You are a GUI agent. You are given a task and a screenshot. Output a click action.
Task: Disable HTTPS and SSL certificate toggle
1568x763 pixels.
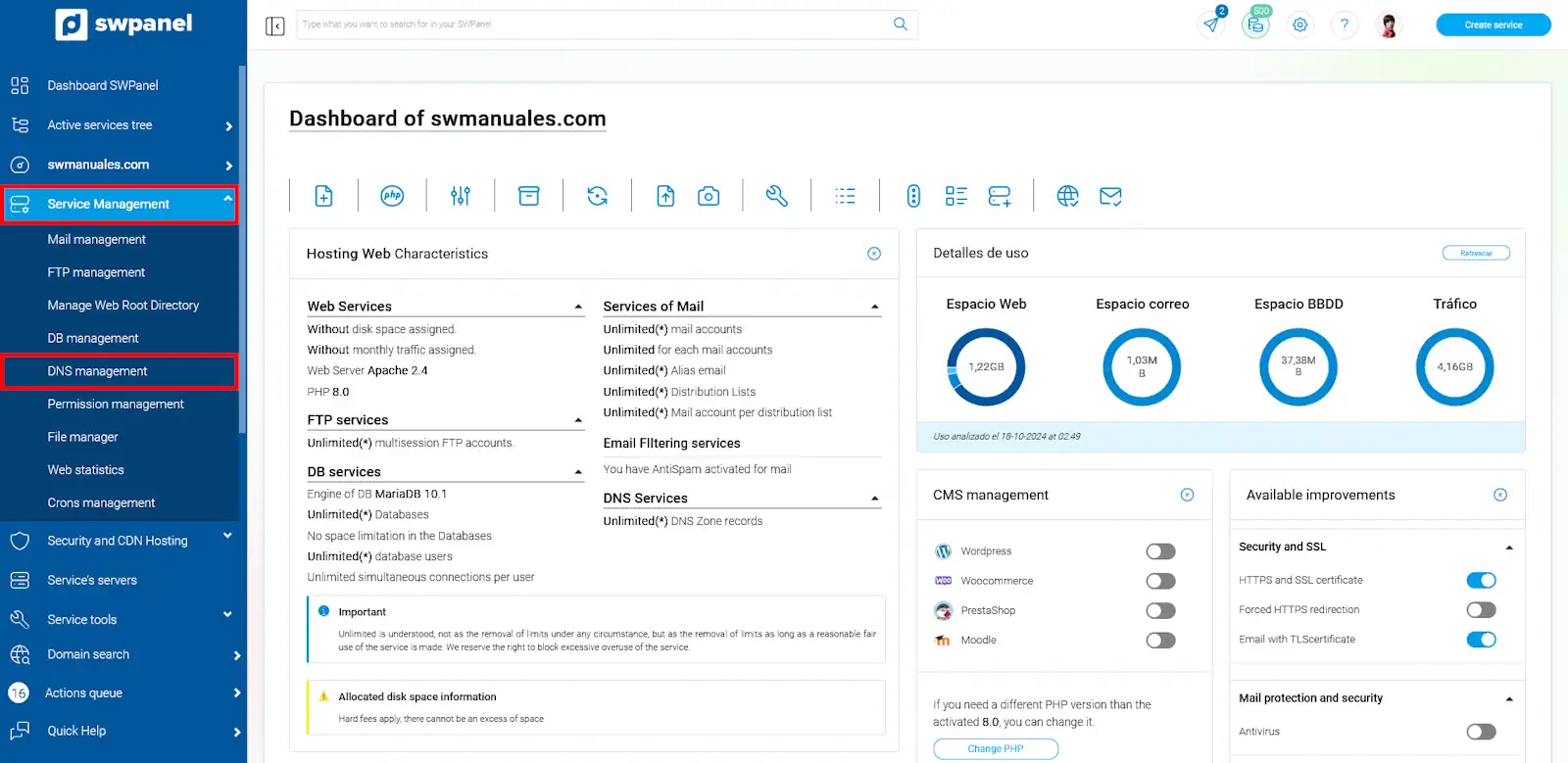[1481, 581]
